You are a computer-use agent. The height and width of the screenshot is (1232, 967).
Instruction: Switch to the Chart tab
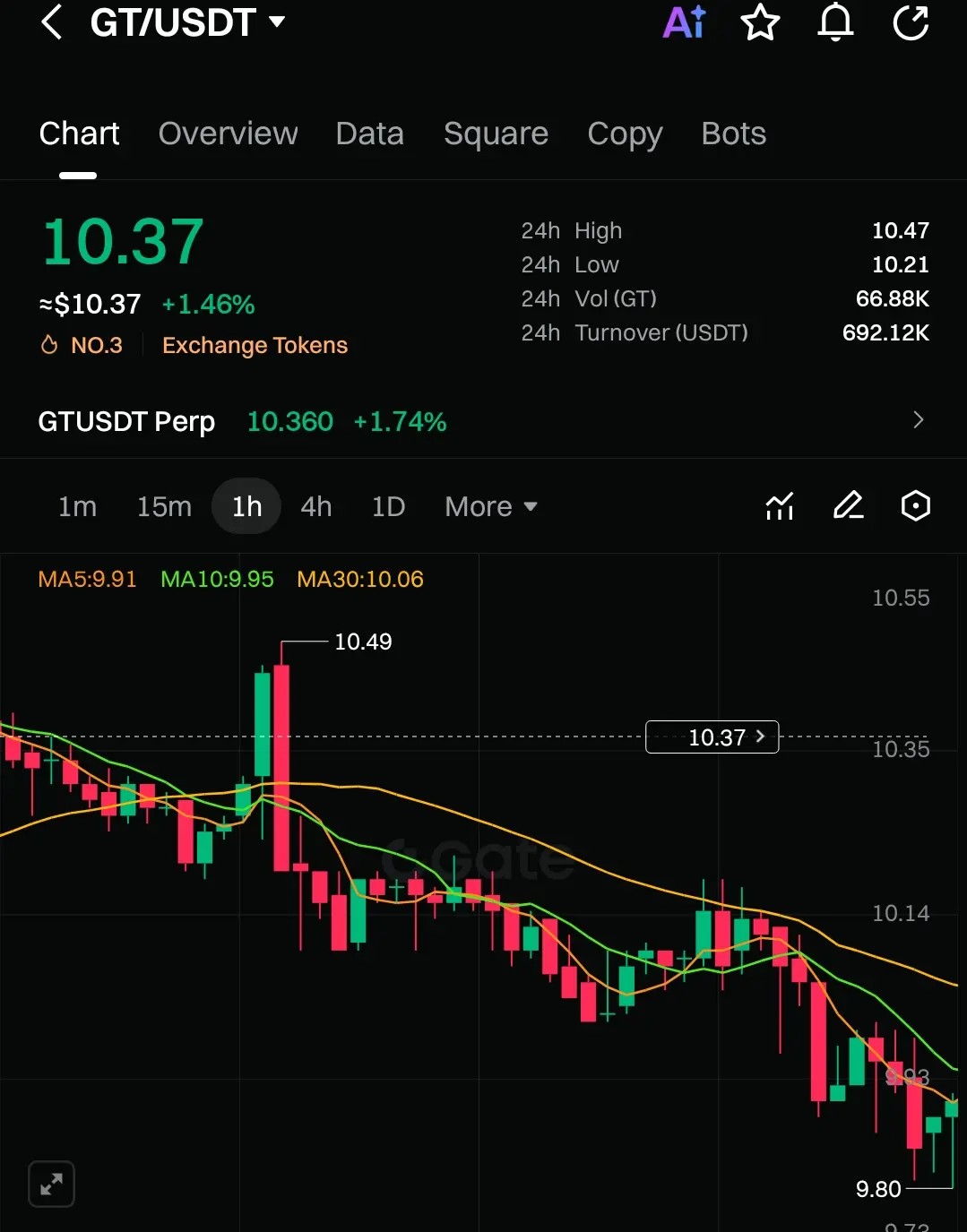coord(79,134)
